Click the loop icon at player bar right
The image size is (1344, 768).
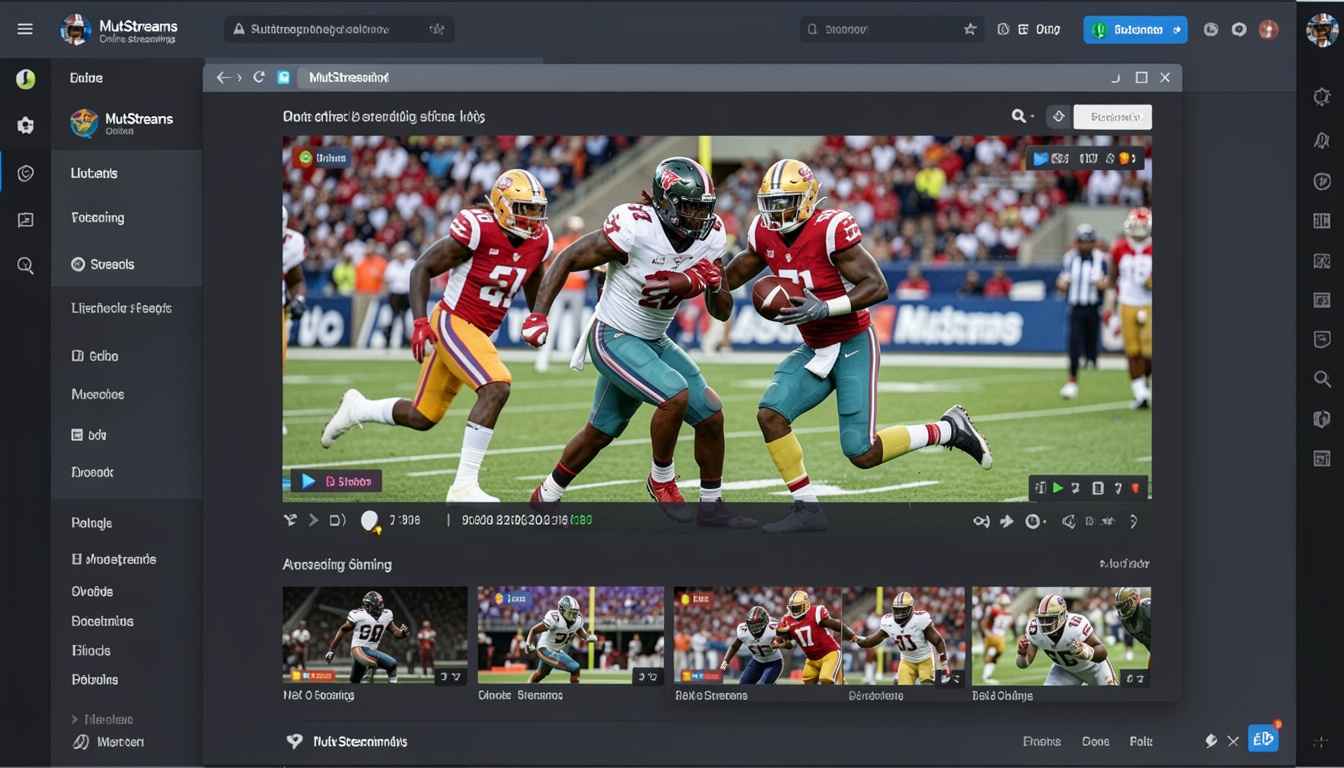click(x=981, y=521)
